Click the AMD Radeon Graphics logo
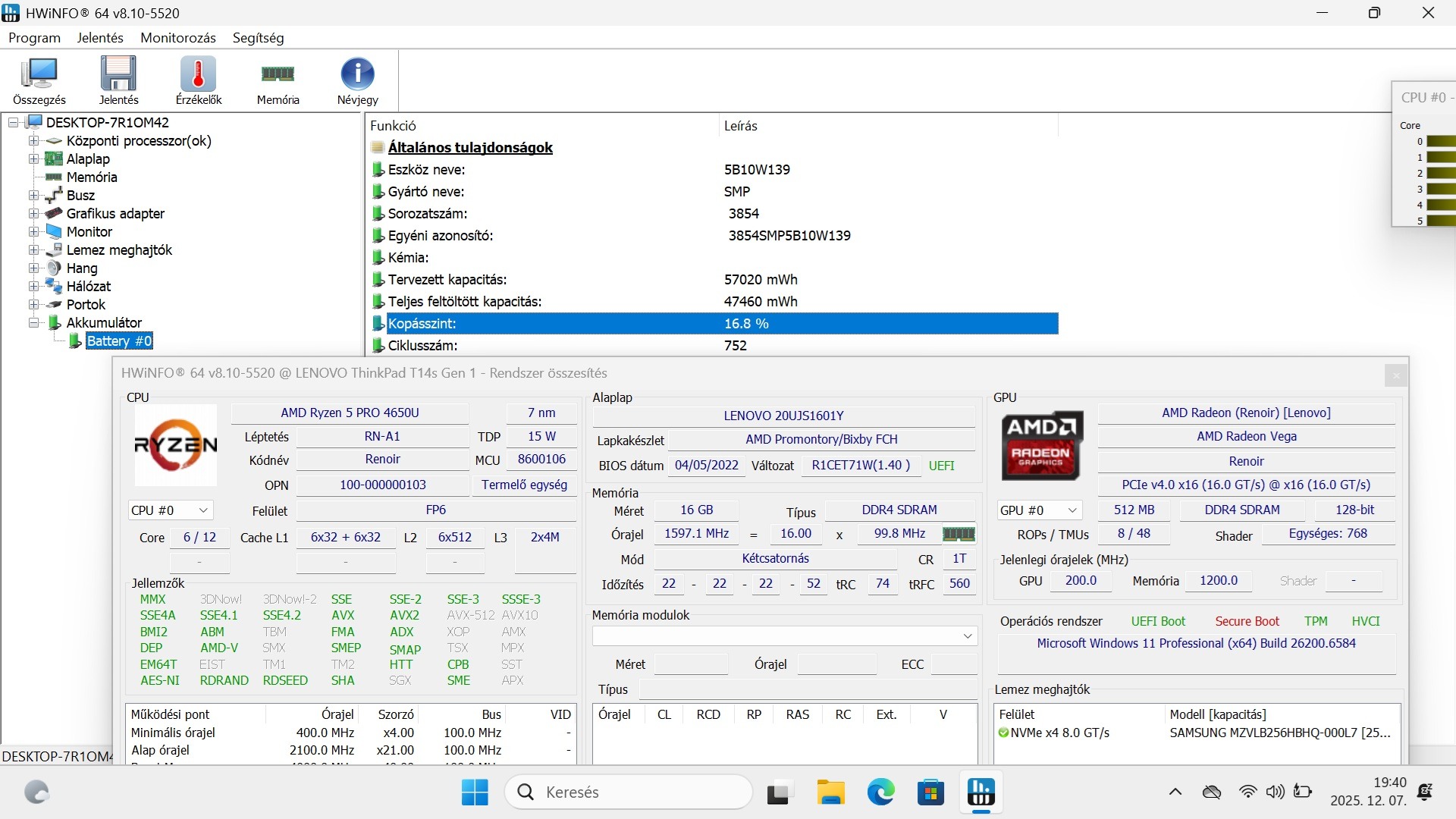This screenshot has height=819, width=1456. 1041,445
